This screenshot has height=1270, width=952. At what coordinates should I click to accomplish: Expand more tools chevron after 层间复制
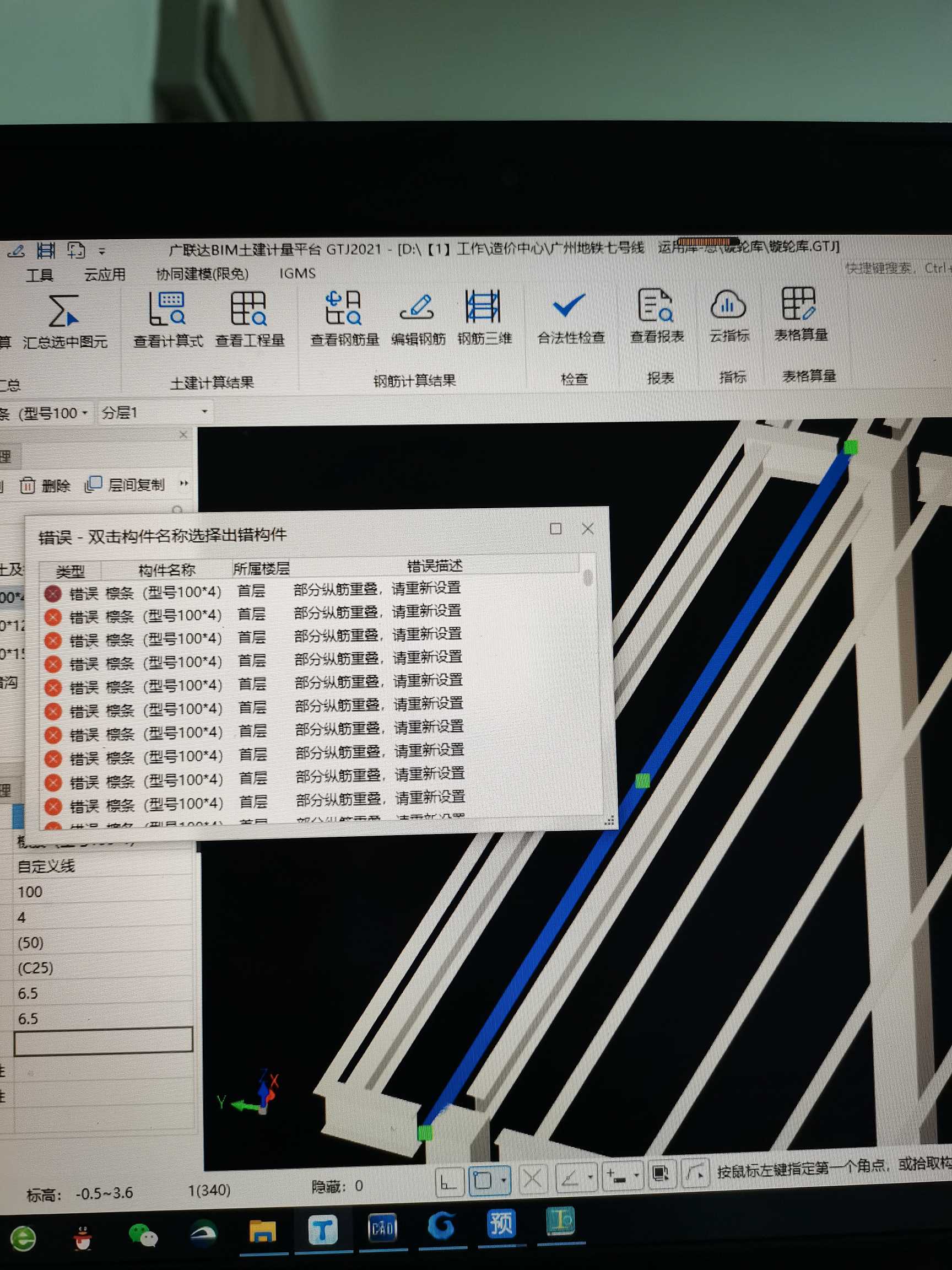click(x=183, y=483)
